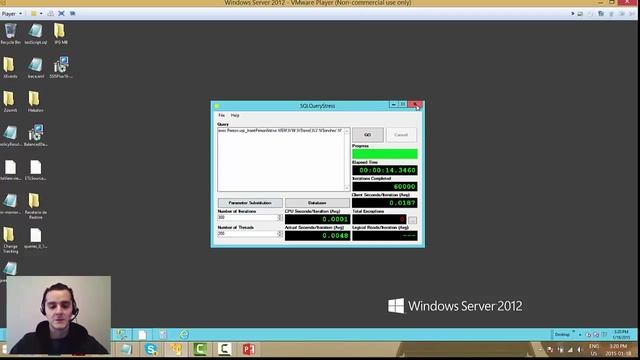Click the Logical Reads value display
This screenshot has height=360, width=640.
pyautogui.click(x=385, y=236)
